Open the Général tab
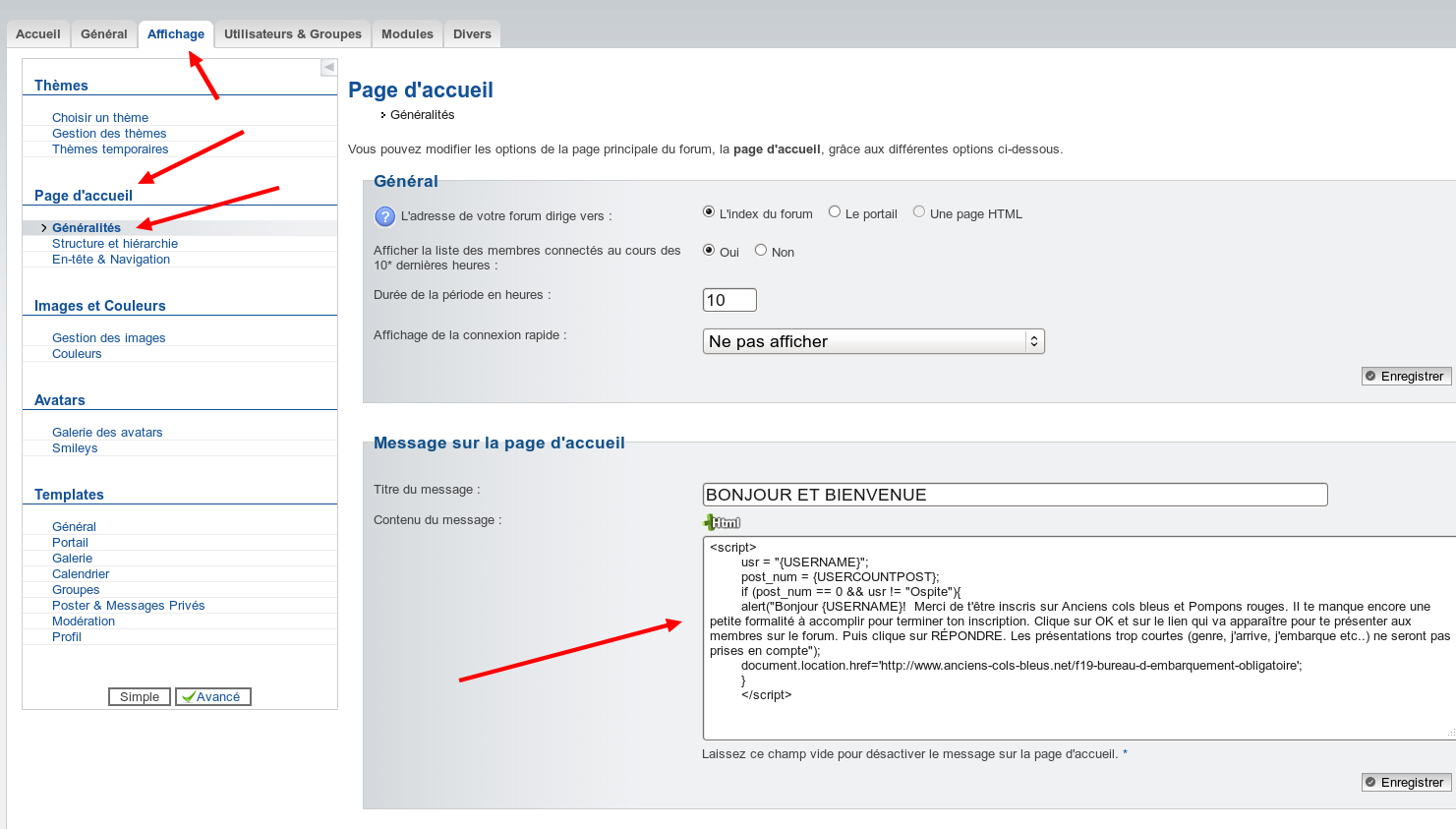This screenshot has height=829, width=1456. point(104,33)
